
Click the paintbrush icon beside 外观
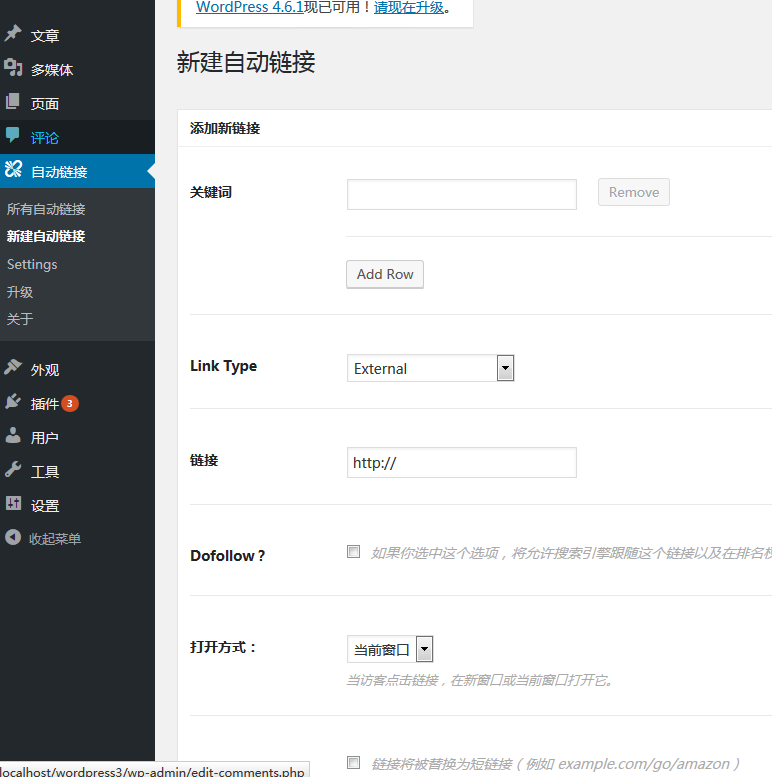(x=13, y=369)
